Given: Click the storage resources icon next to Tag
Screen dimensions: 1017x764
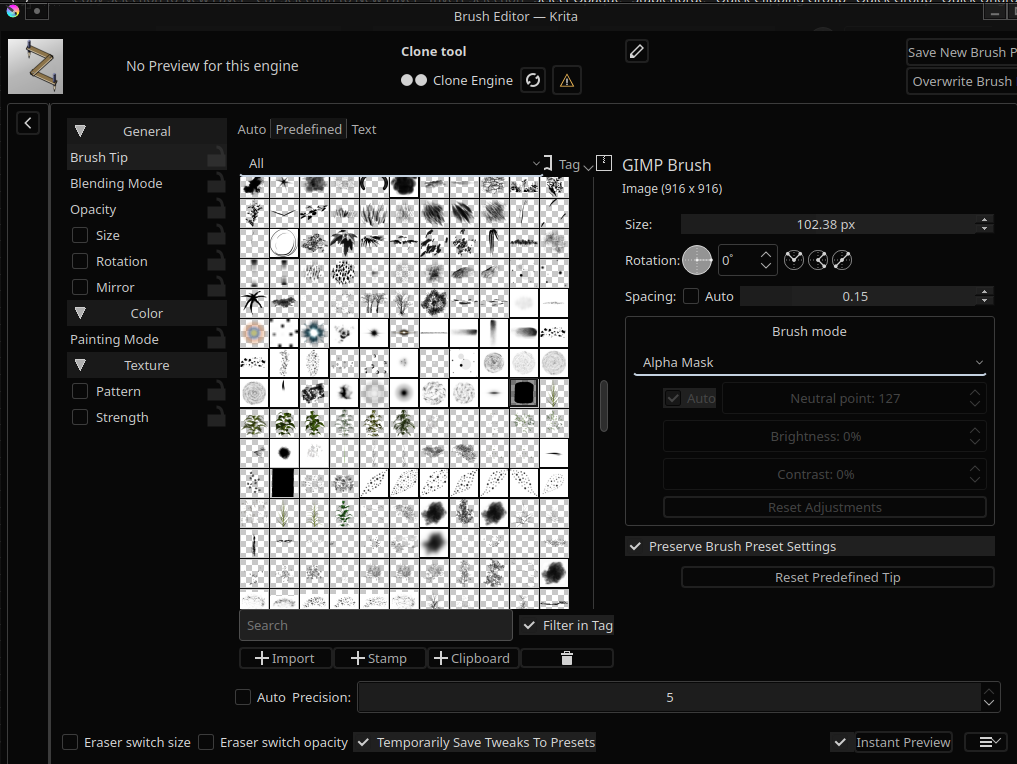Looking at the screenshot, I should point(604,163).
